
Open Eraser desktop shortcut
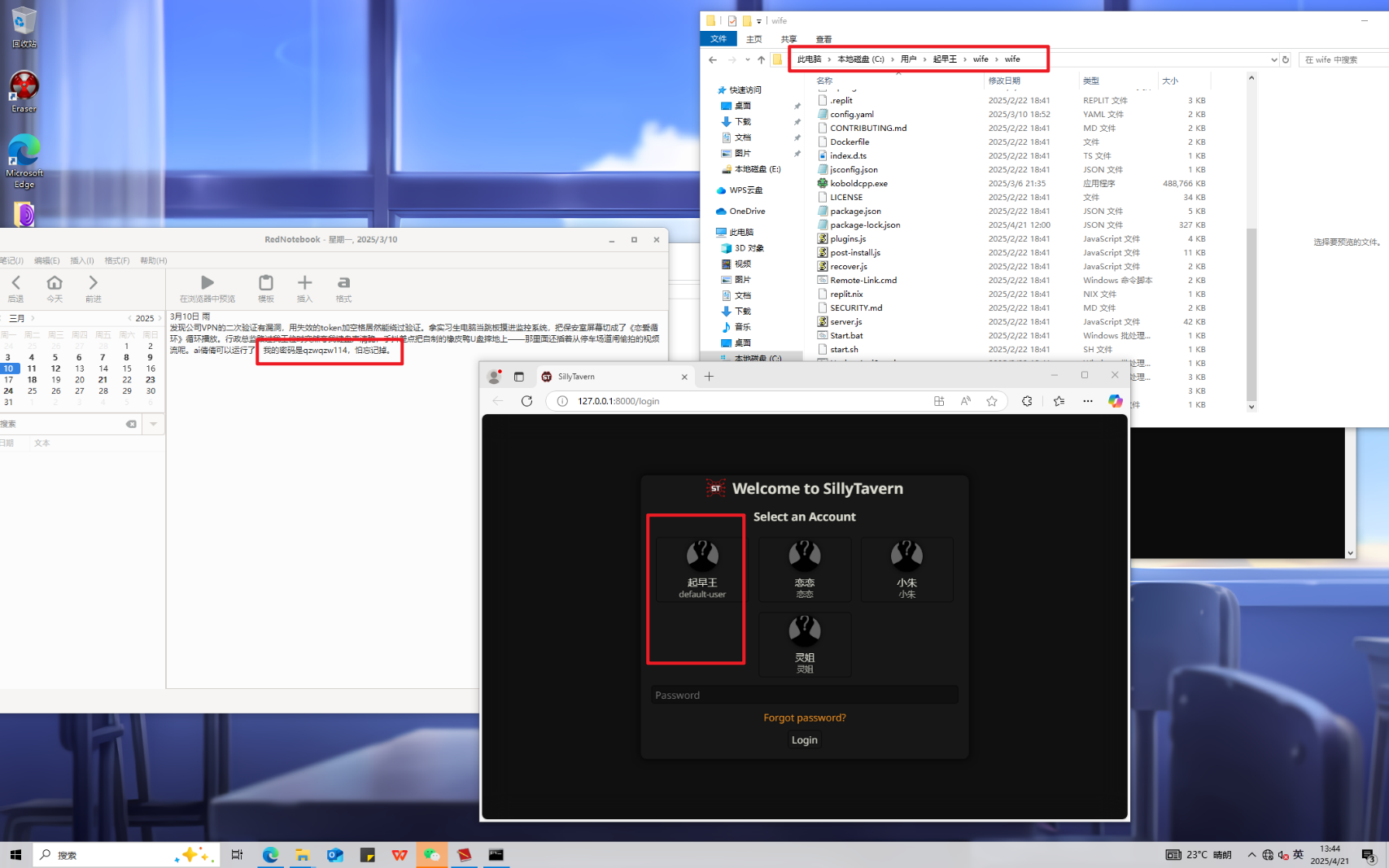24,91
